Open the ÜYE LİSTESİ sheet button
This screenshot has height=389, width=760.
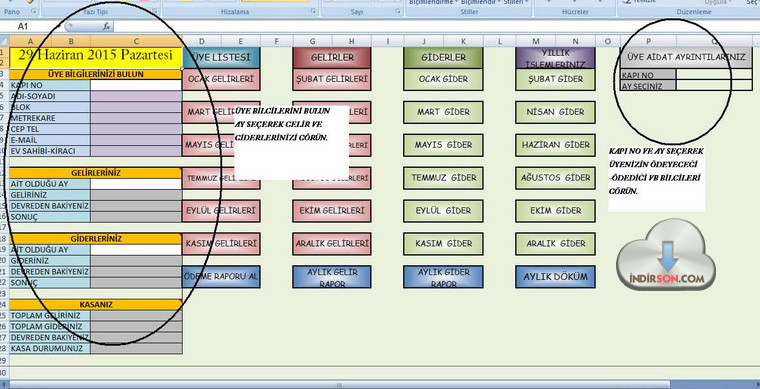221,57
